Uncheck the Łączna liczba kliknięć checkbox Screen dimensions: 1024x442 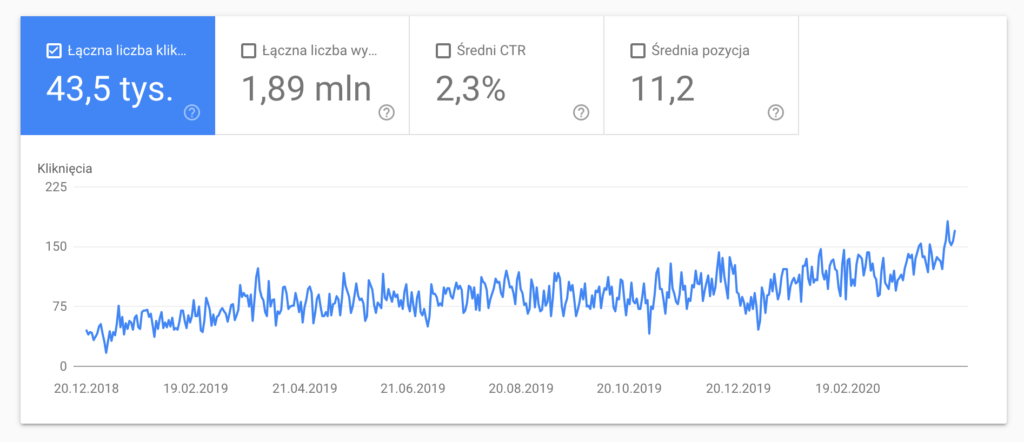point(54,51)
